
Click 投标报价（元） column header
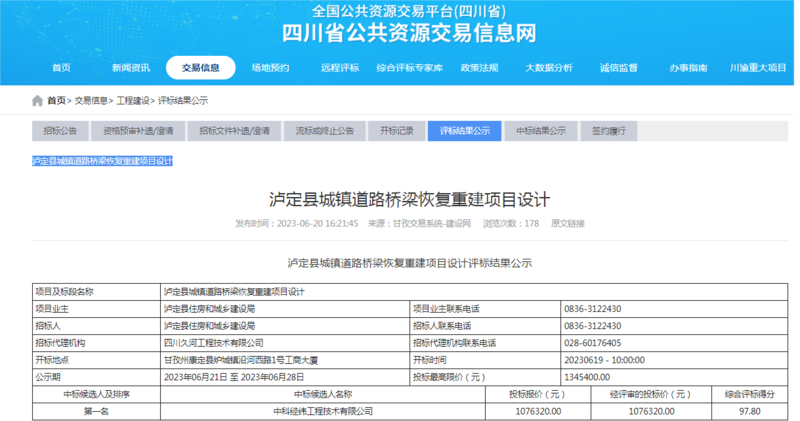538,394
